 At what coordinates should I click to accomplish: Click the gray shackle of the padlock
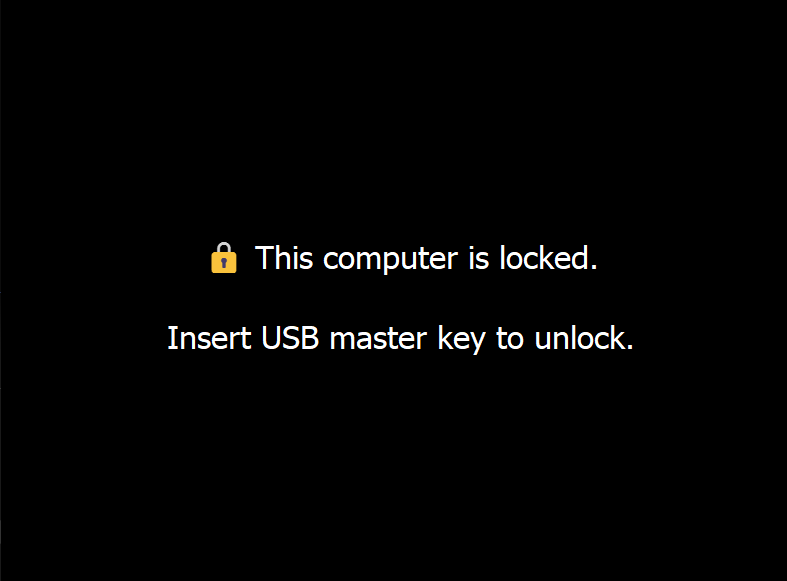point(224,247)
